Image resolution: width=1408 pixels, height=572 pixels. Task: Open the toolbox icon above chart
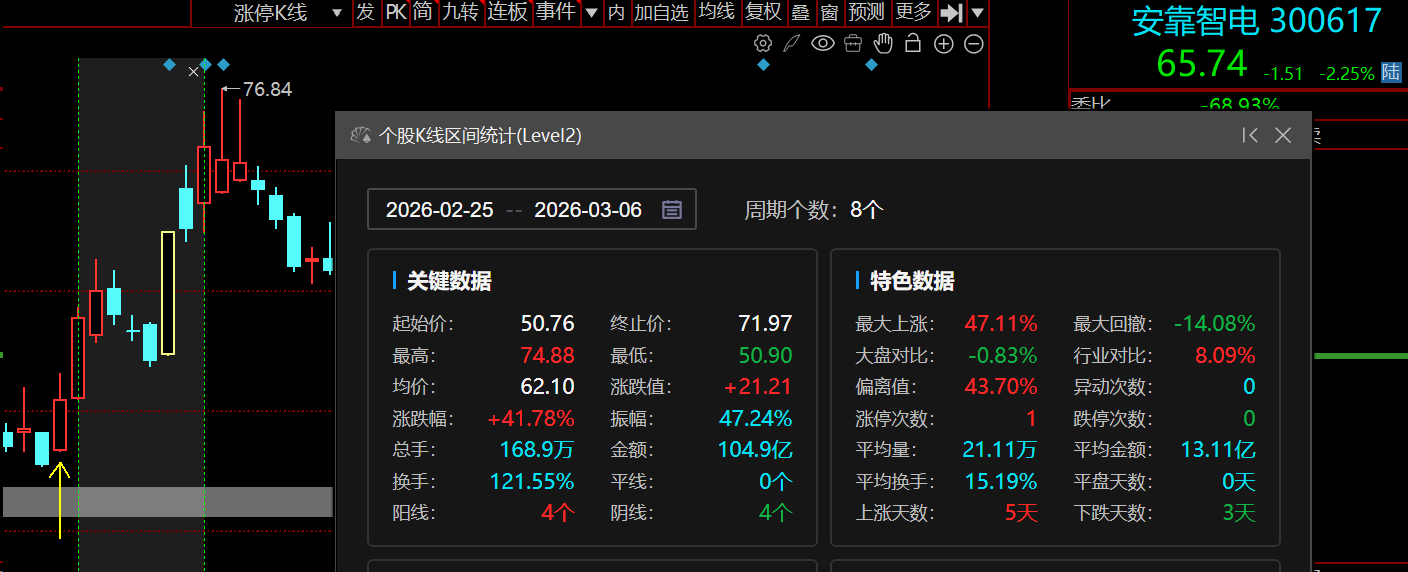pos(852,43)
